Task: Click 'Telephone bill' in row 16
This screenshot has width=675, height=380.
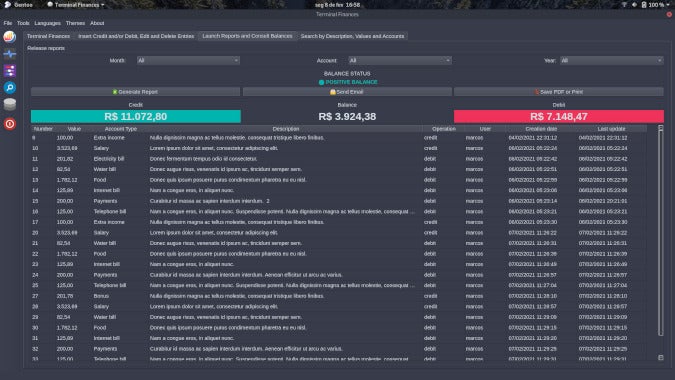Action: click(x=109, y=212)
